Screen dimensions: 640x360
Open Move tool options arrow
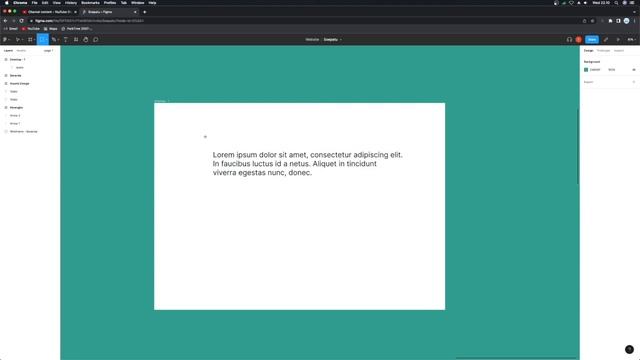point(22,40)
